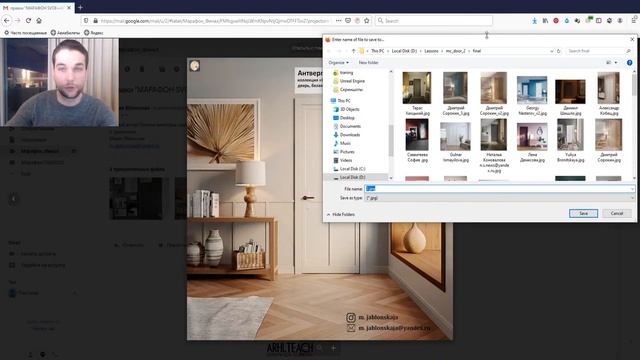Change the view layout icon in dialog

click(x=609, y=62)
